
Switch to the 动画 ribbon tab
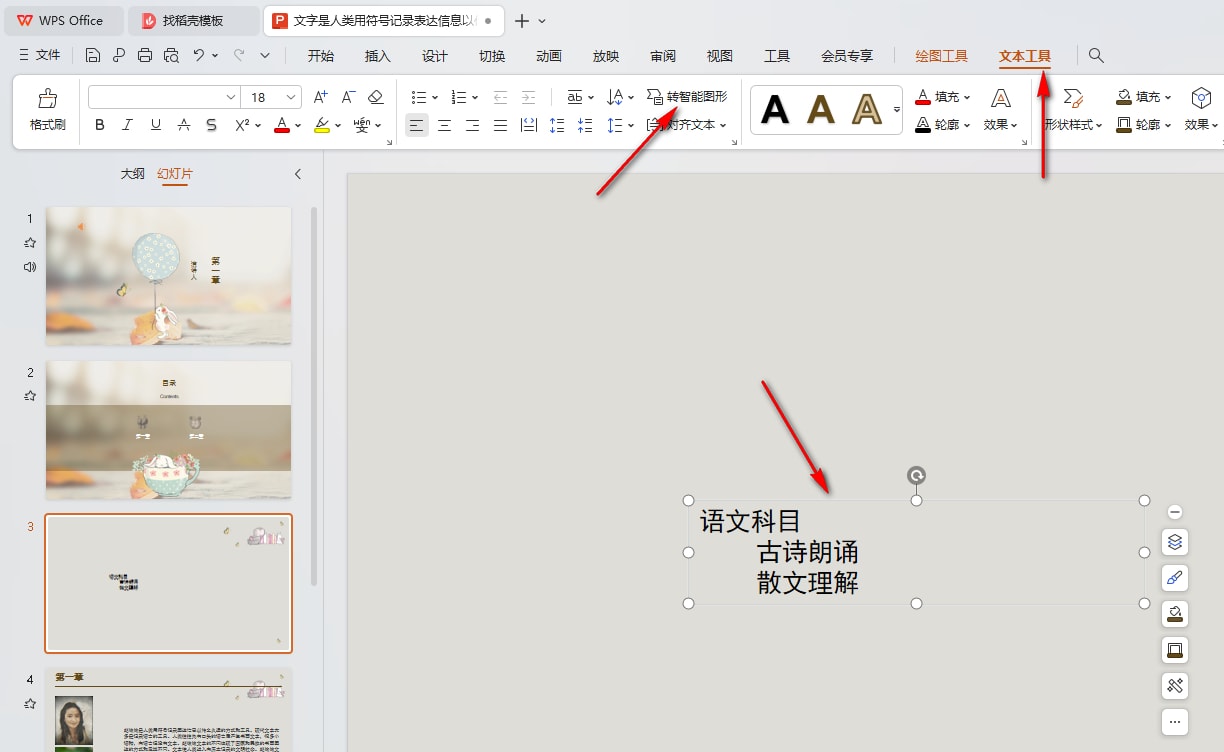[549, 56]
